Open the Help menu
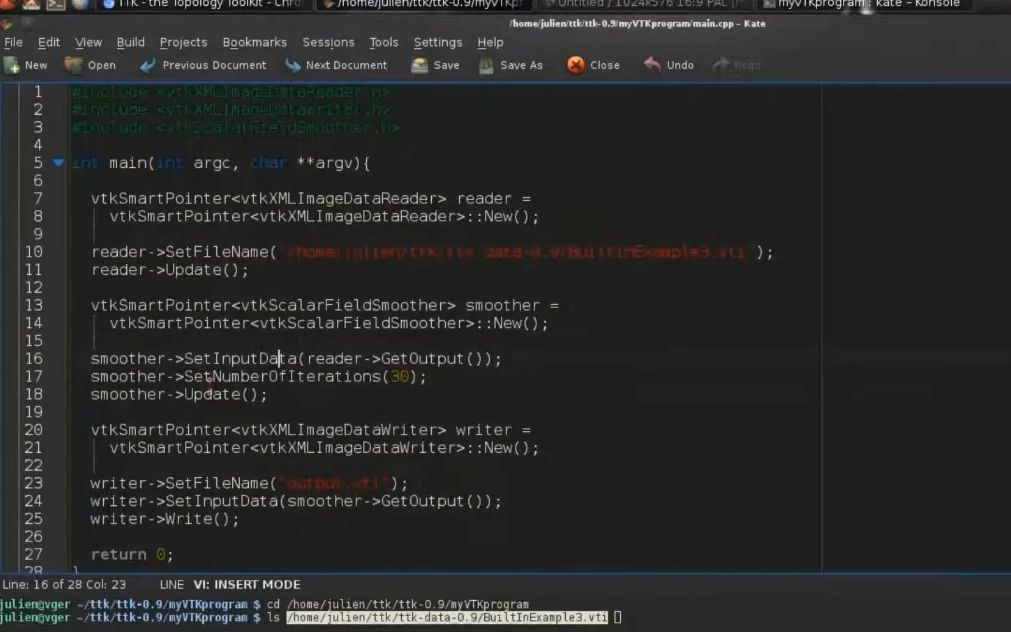The height and width of the screenshot is (632, 1011). click(x=490, y=42)
